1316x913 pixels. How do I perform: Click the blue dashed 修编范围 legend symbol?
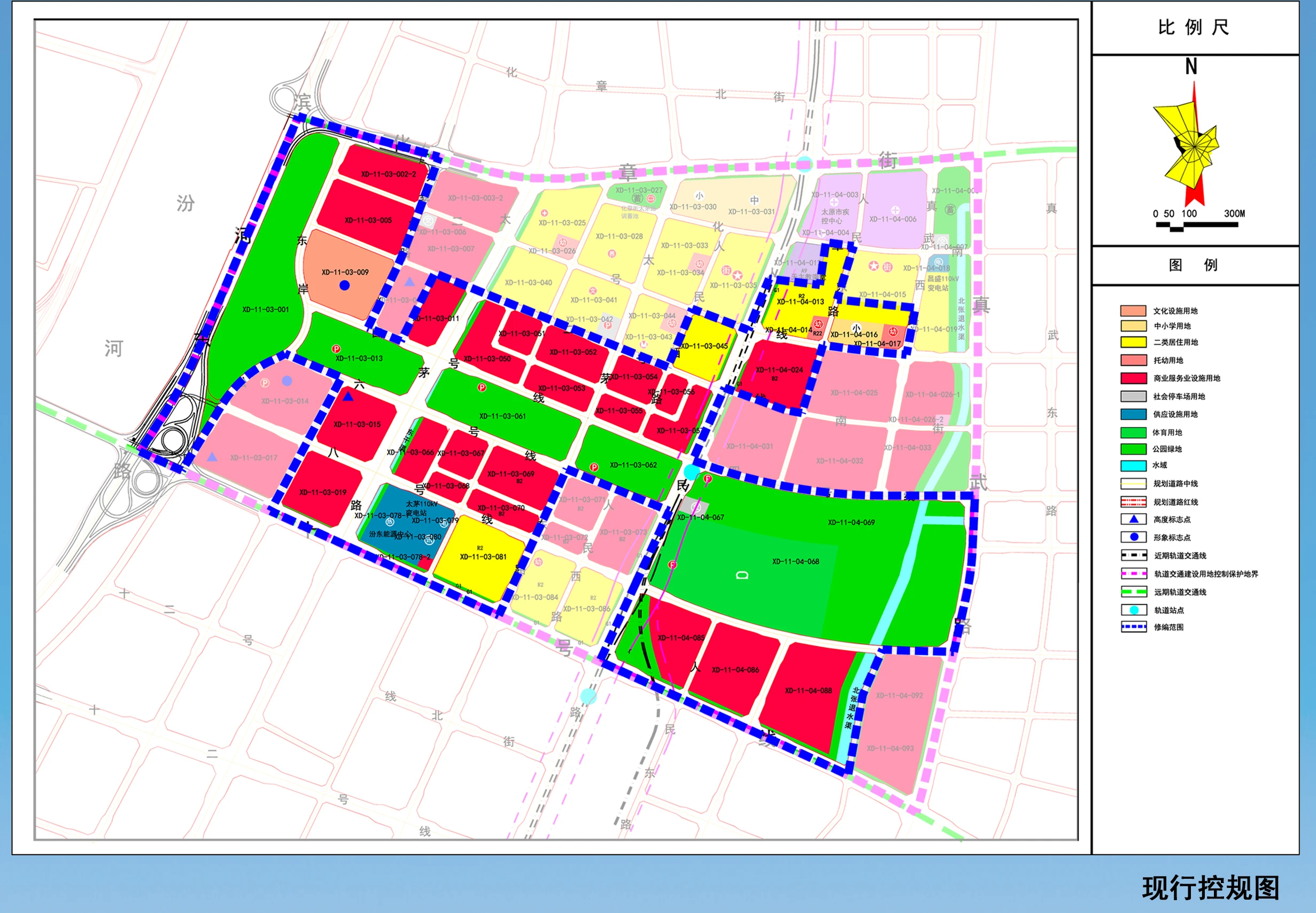click(1134, 626)
